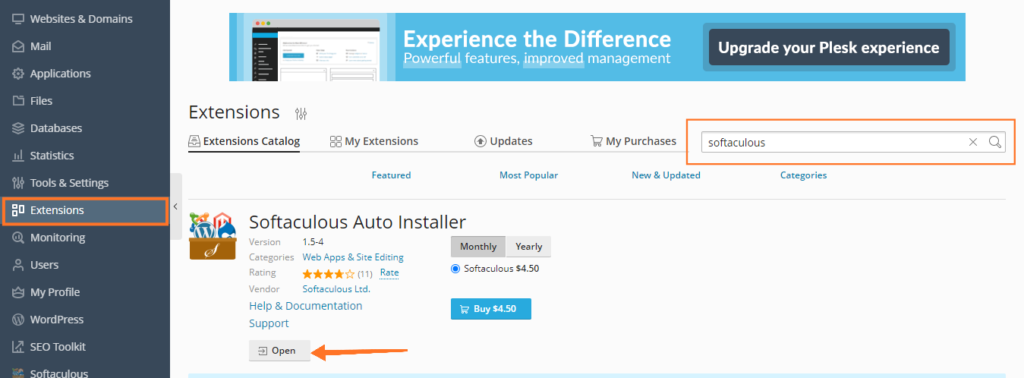Screen dimensions: 1024x378
Task: Click the Open button for Softaculous
Action: [x=280, y=351]
